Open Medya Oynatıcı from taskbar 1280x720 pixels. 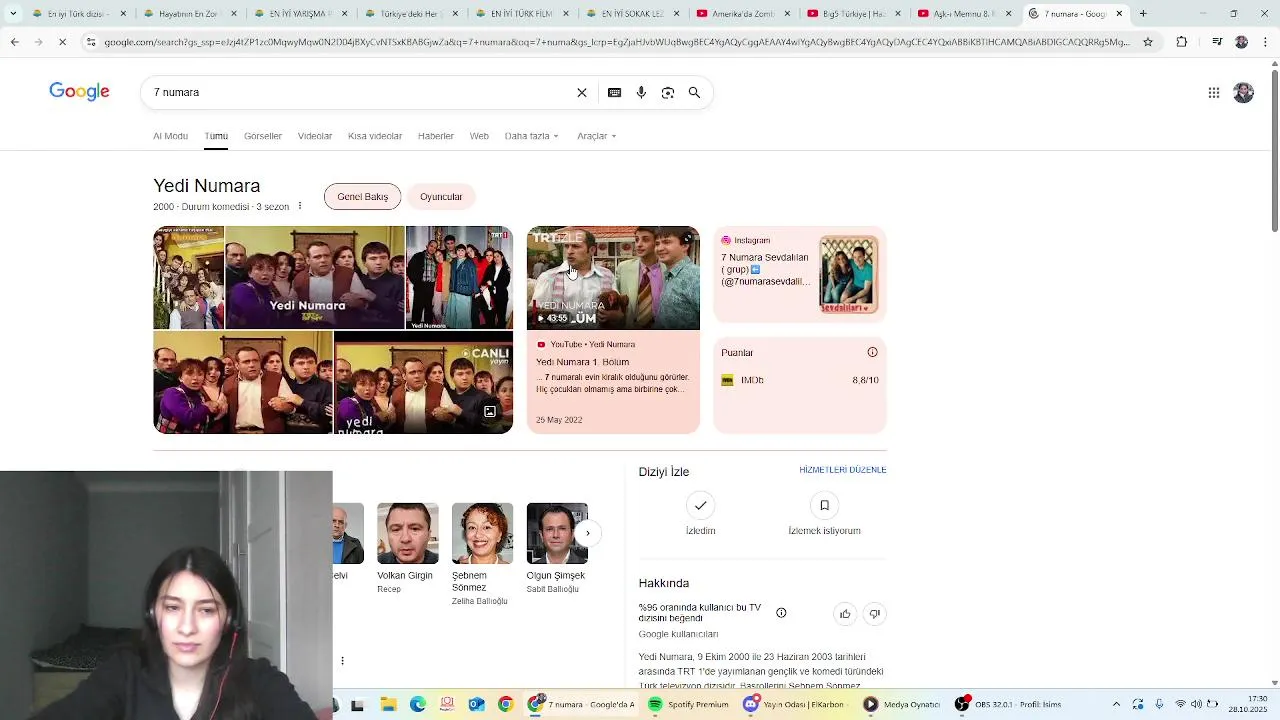point(900,704)
